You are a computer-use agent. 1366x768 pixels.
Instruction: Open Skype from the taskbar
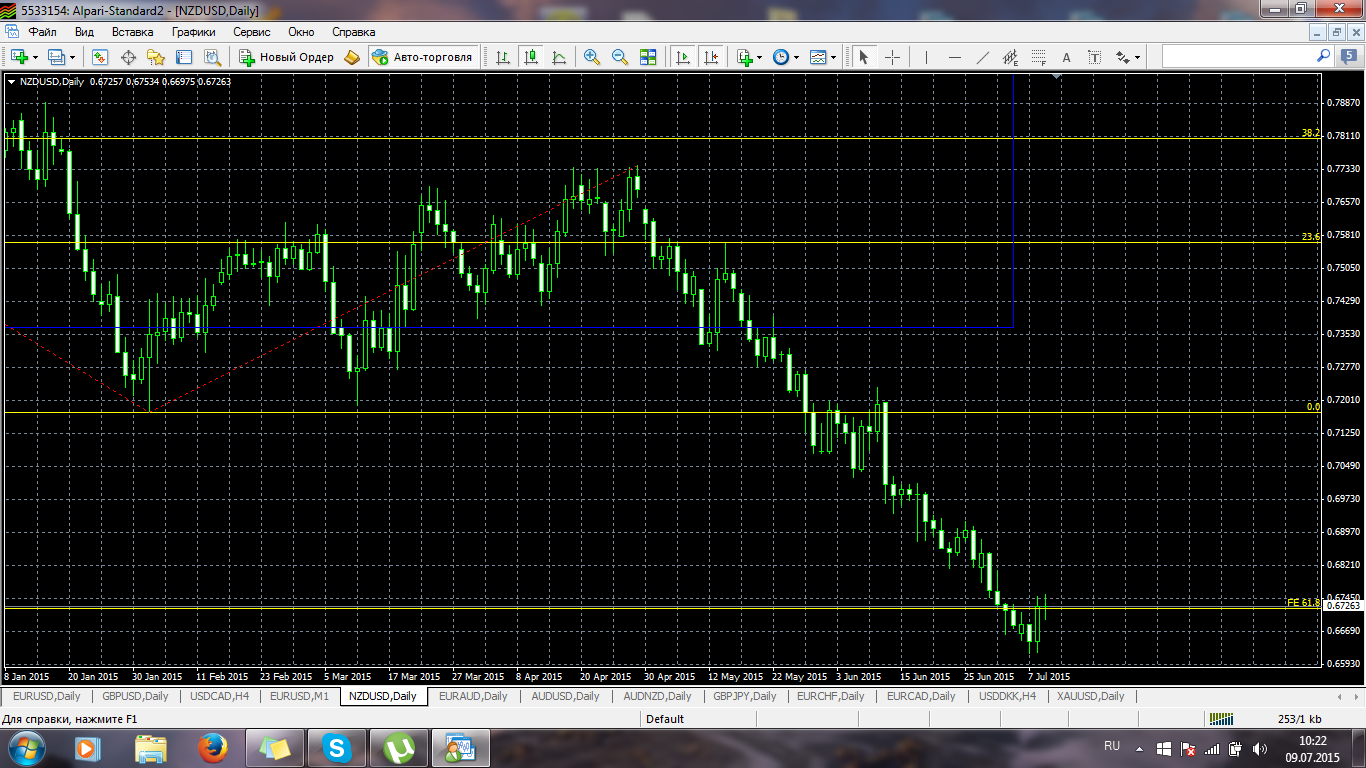337,747
